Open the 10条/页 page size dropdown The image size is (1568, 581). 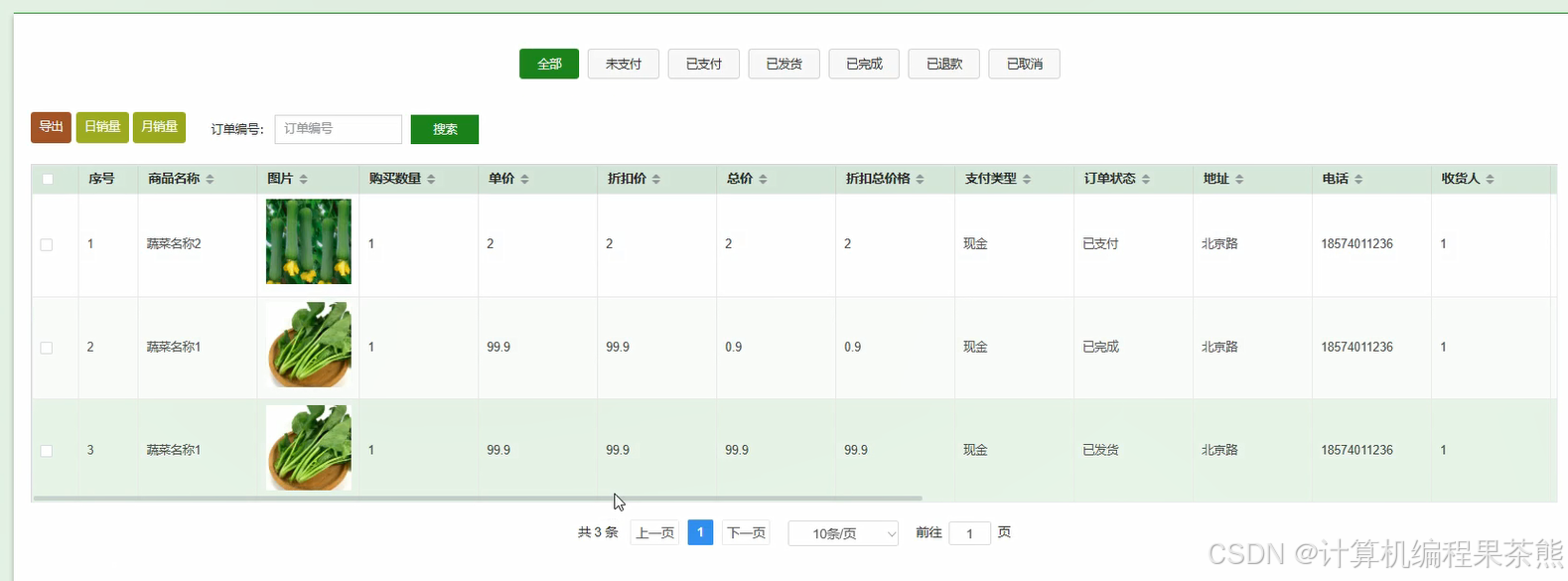click(843, 533)
